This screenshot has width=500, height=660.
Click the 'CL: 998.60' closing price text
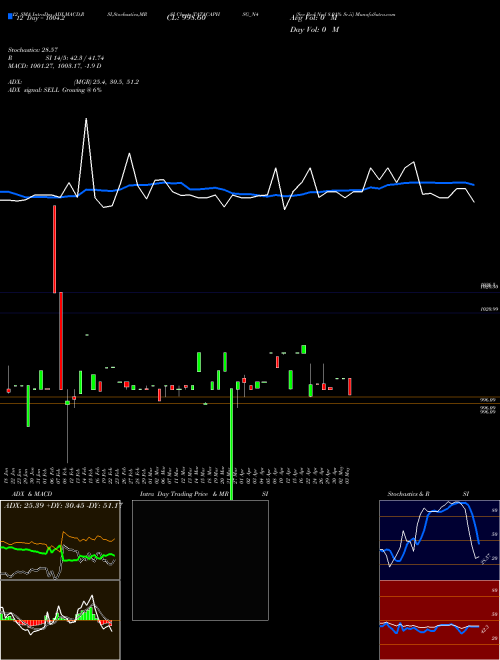coord(186,18)
